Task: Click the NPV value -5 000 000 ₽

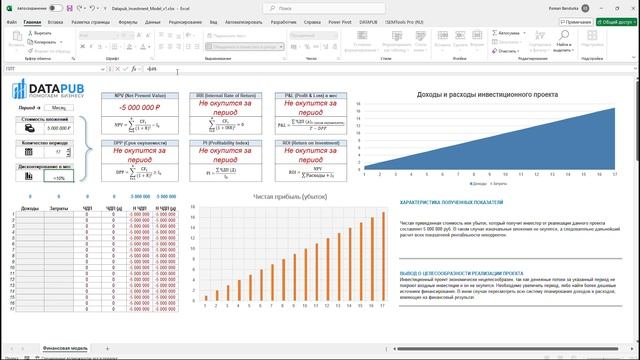Action: [x=140, y=108]
